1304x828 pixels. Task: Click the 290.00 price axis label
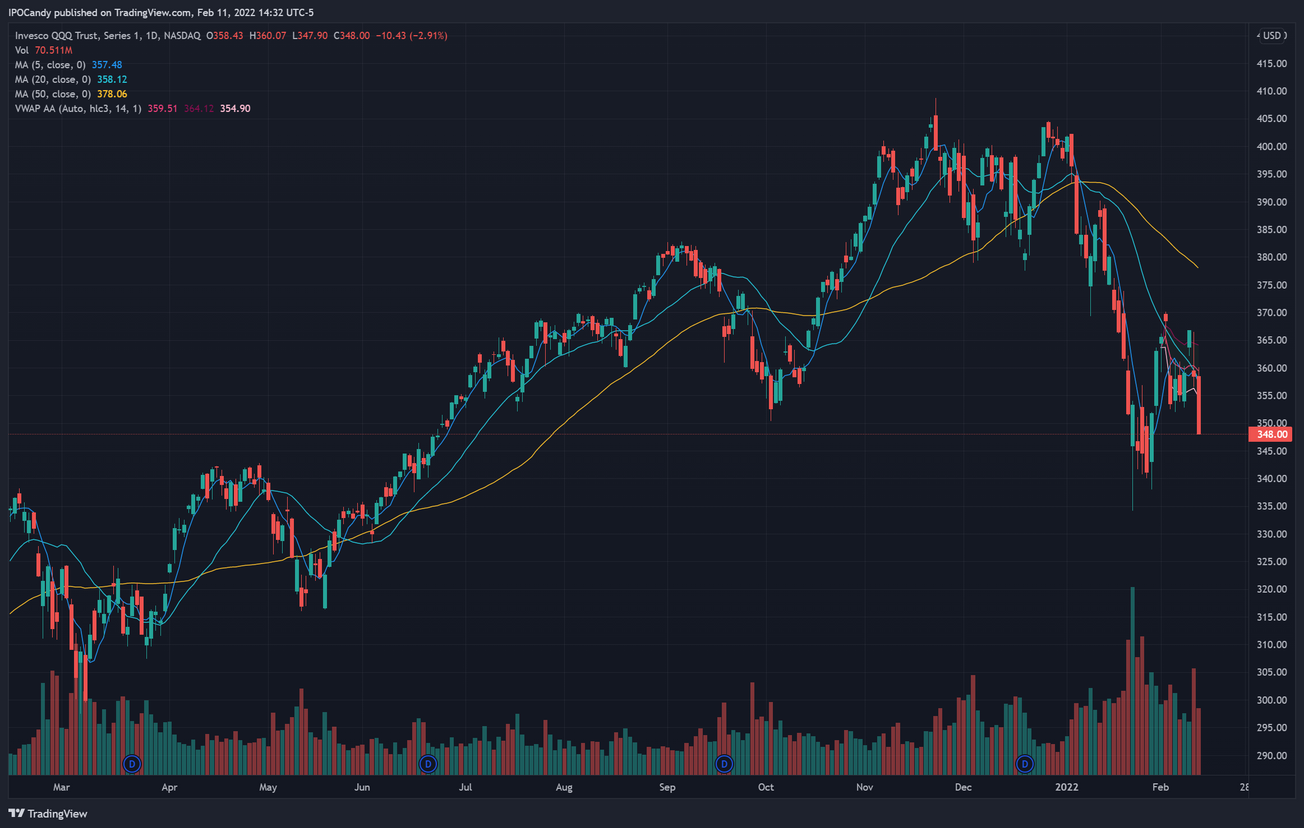tap(1271, 756)
